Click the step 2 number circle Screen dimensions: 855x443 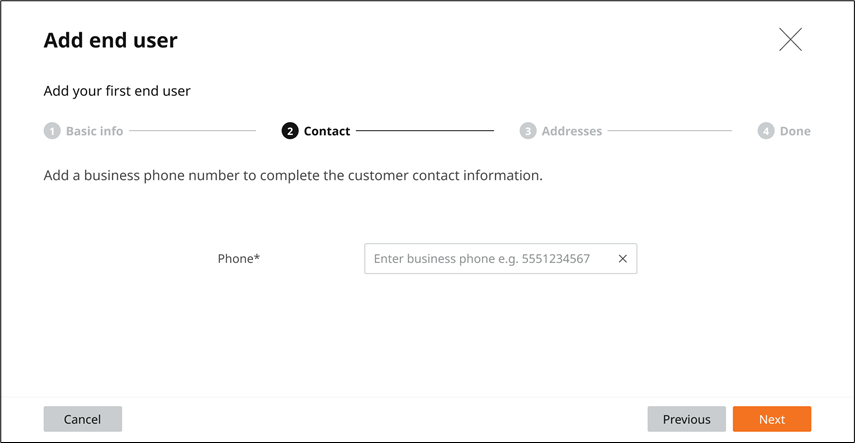click(290, 131)
